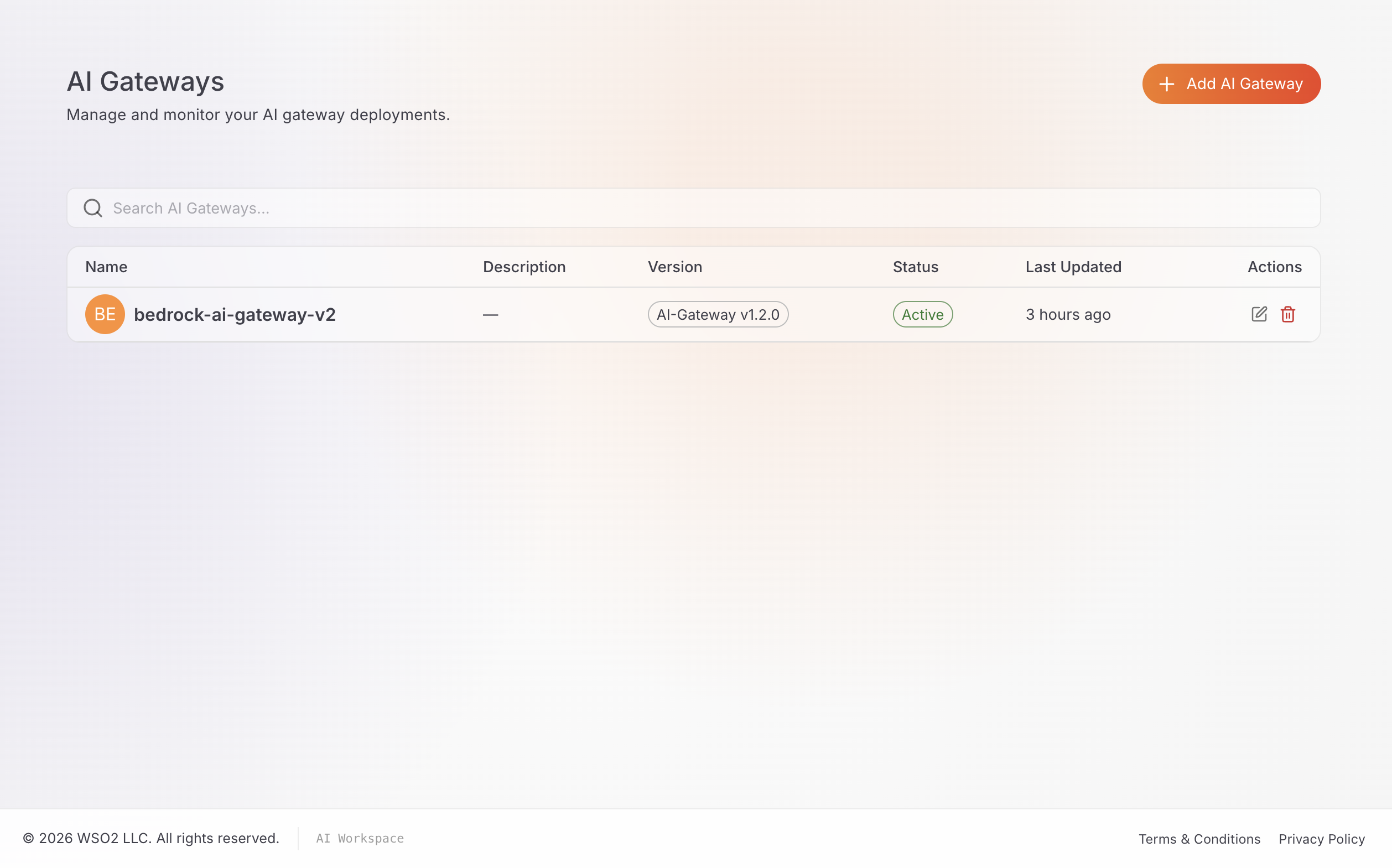
Task: Click the Name column header
Action: (x=106, y=267)
